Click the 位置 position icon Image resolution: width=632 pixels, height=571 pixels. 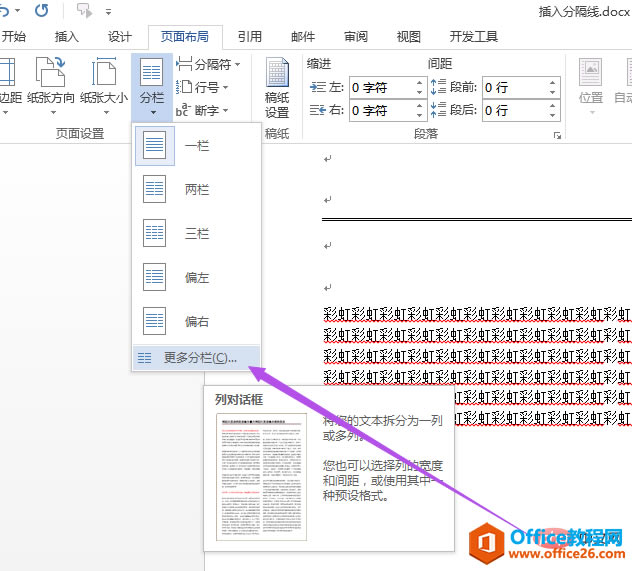tap(590, 72)
